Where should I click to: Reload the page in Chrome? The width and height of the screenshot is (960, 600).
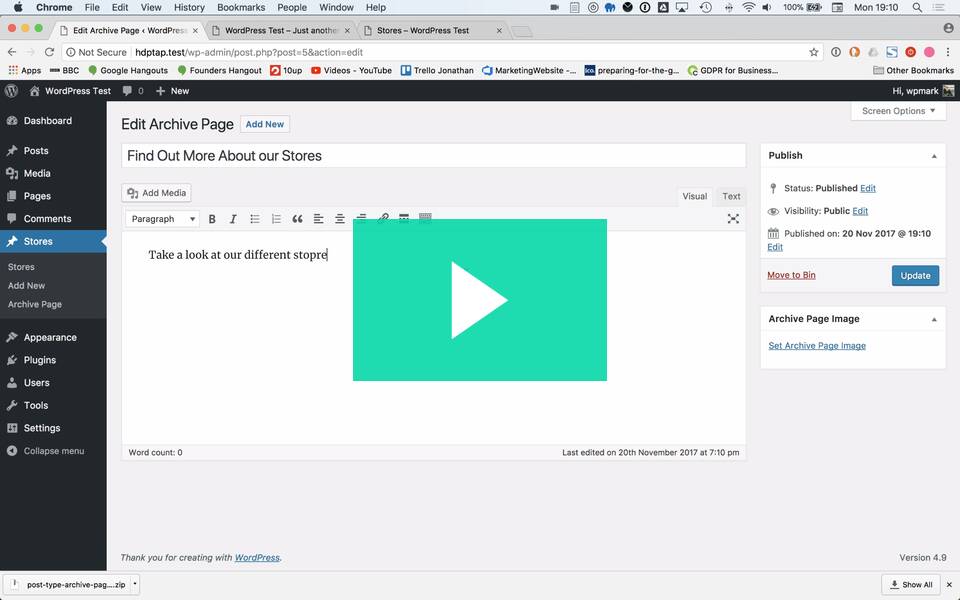(x=50, y=52)
